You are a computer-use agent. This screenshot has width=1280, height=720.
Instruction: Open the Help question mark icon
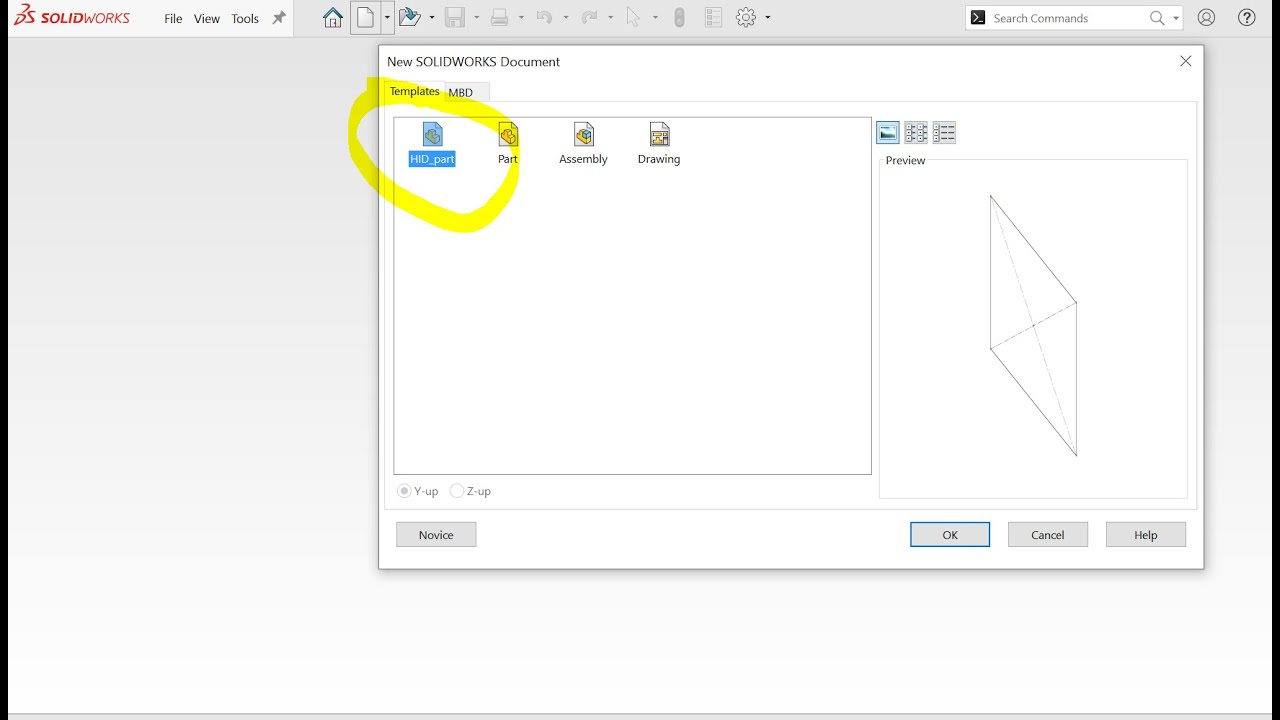pos(1247,18)
